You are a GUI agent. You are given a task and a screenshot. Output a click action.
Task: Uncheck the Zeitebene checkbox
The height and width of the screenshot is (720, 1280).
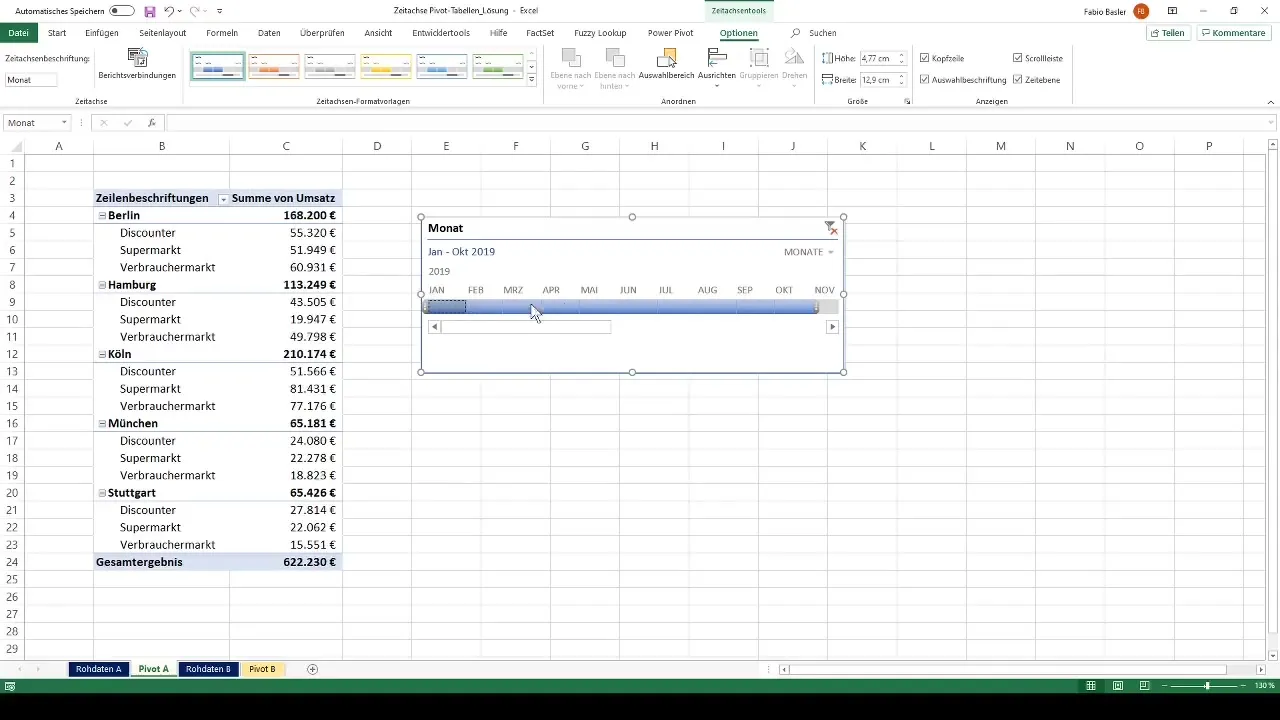click(1017, 79)
